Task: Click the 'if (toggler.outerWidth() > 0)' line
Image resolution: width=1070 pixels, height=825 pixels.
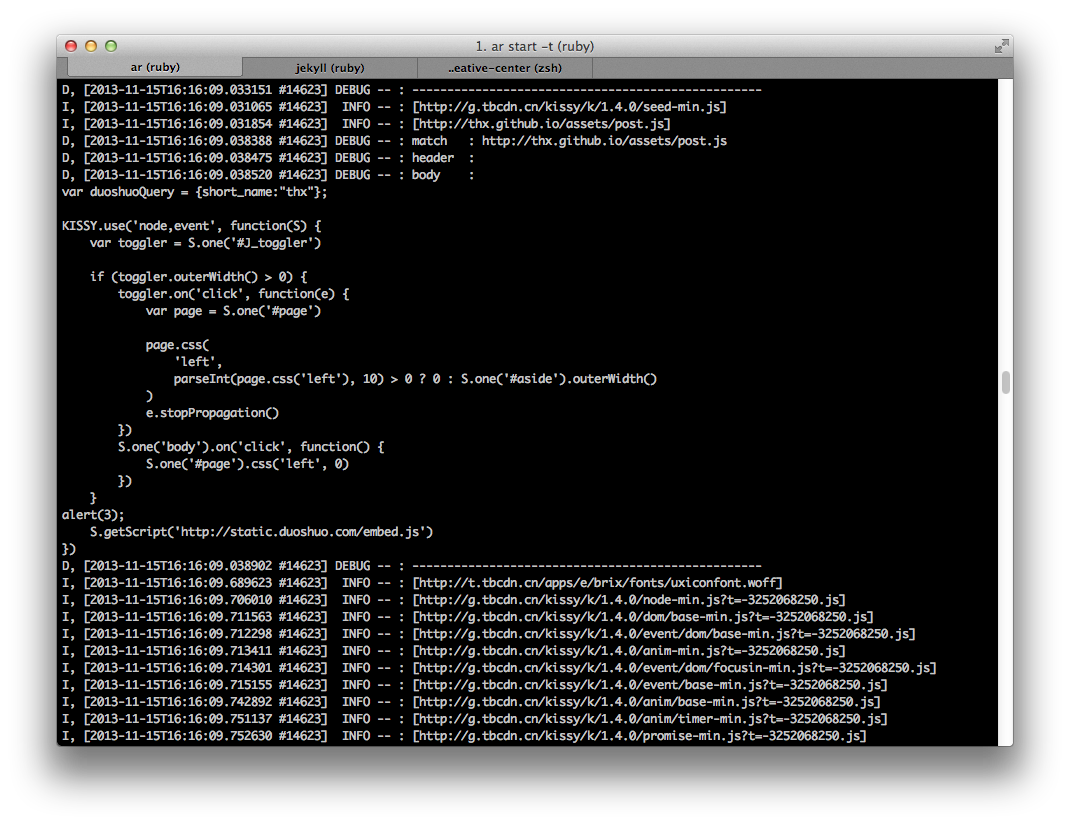Action: [x=199, y=277]
